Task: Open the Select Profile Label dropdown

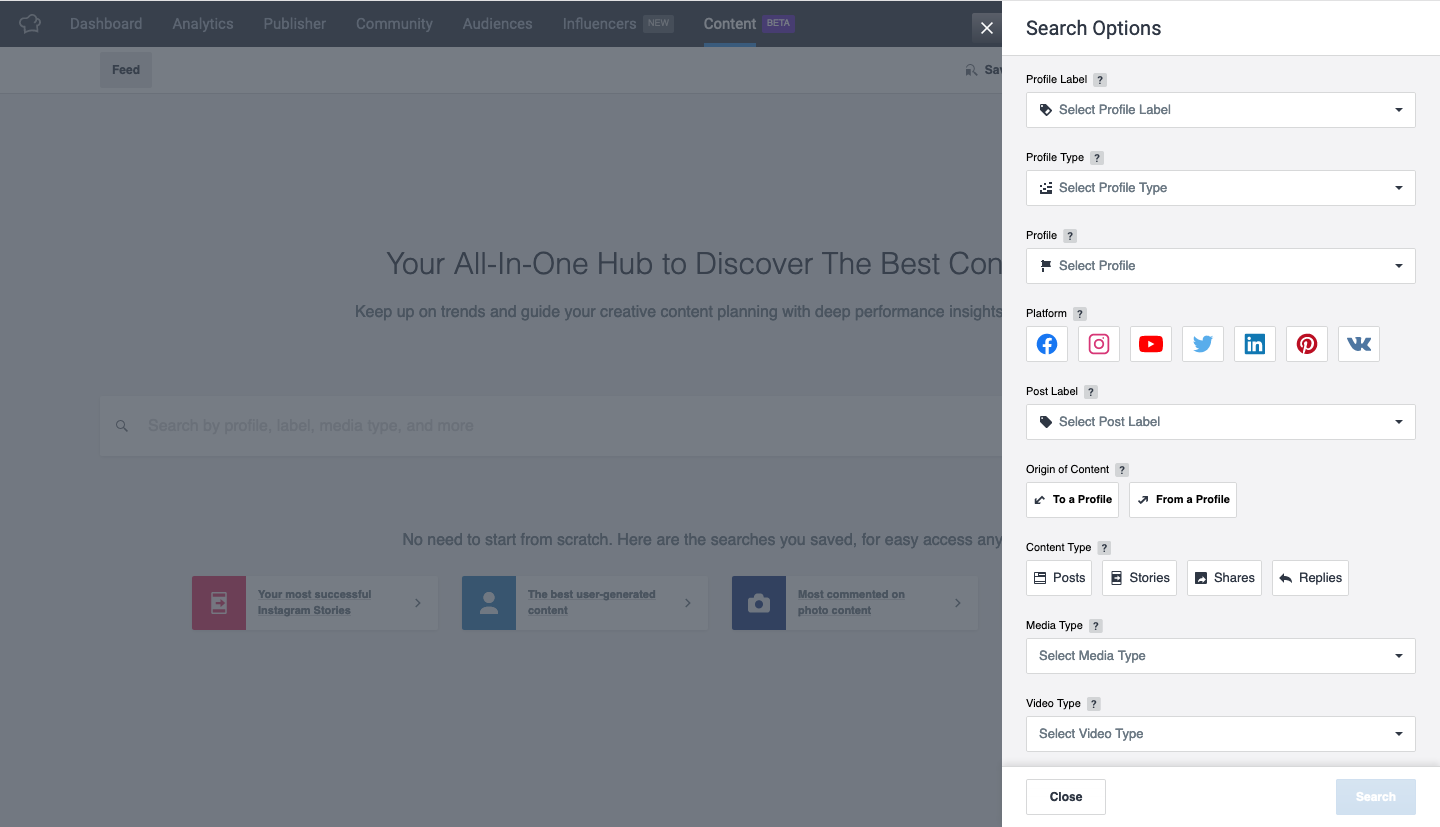Action: pos(1221,110)
